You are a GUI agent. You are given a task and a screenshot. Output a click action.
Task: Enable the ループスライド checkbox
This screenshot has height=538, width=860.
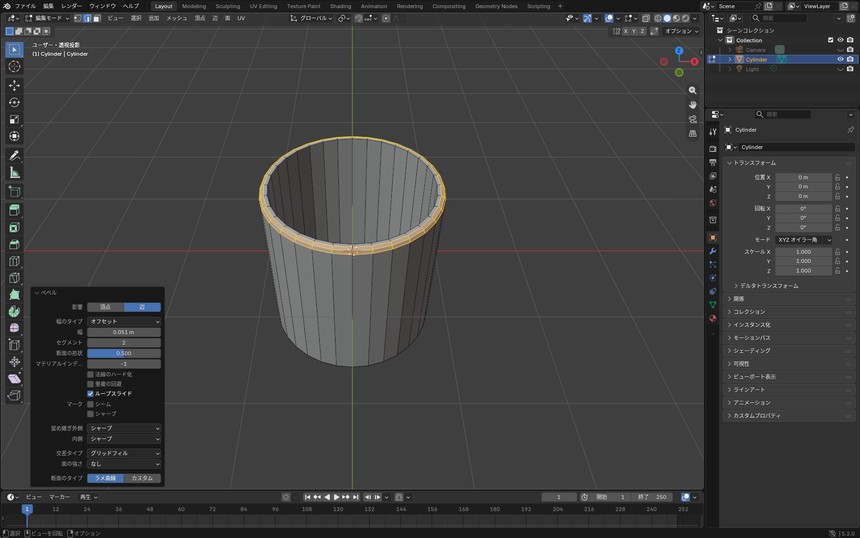90,394
